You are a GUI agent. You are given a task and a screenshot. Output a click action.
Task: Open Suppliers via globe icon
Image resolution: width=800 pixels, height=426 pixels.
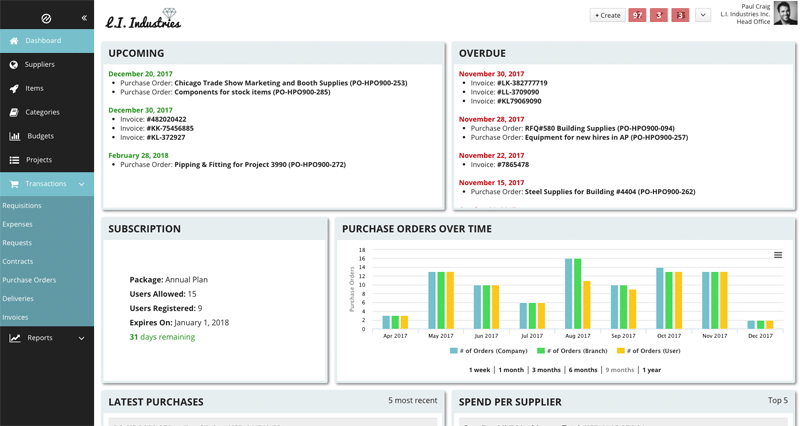pyautogui.click(x=14, y=65)
